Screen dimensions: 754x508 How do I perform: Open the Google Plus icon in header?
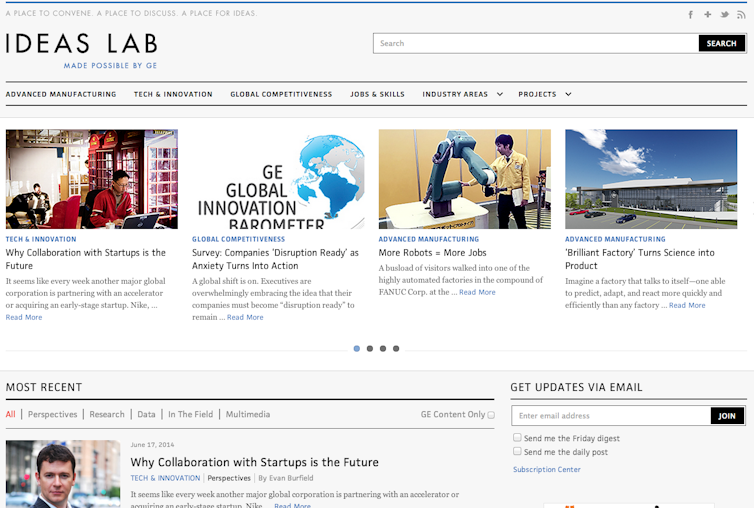[707, 14]
